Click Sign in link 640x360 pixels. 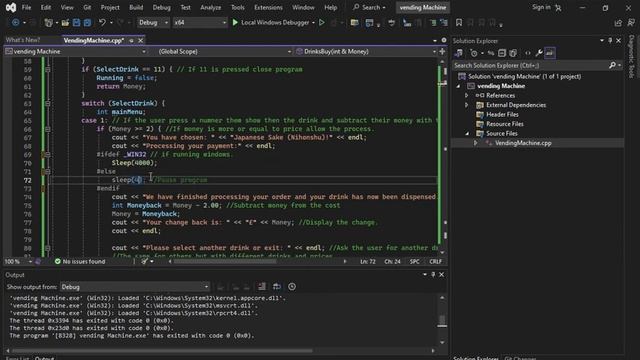[x=541, y=7]
